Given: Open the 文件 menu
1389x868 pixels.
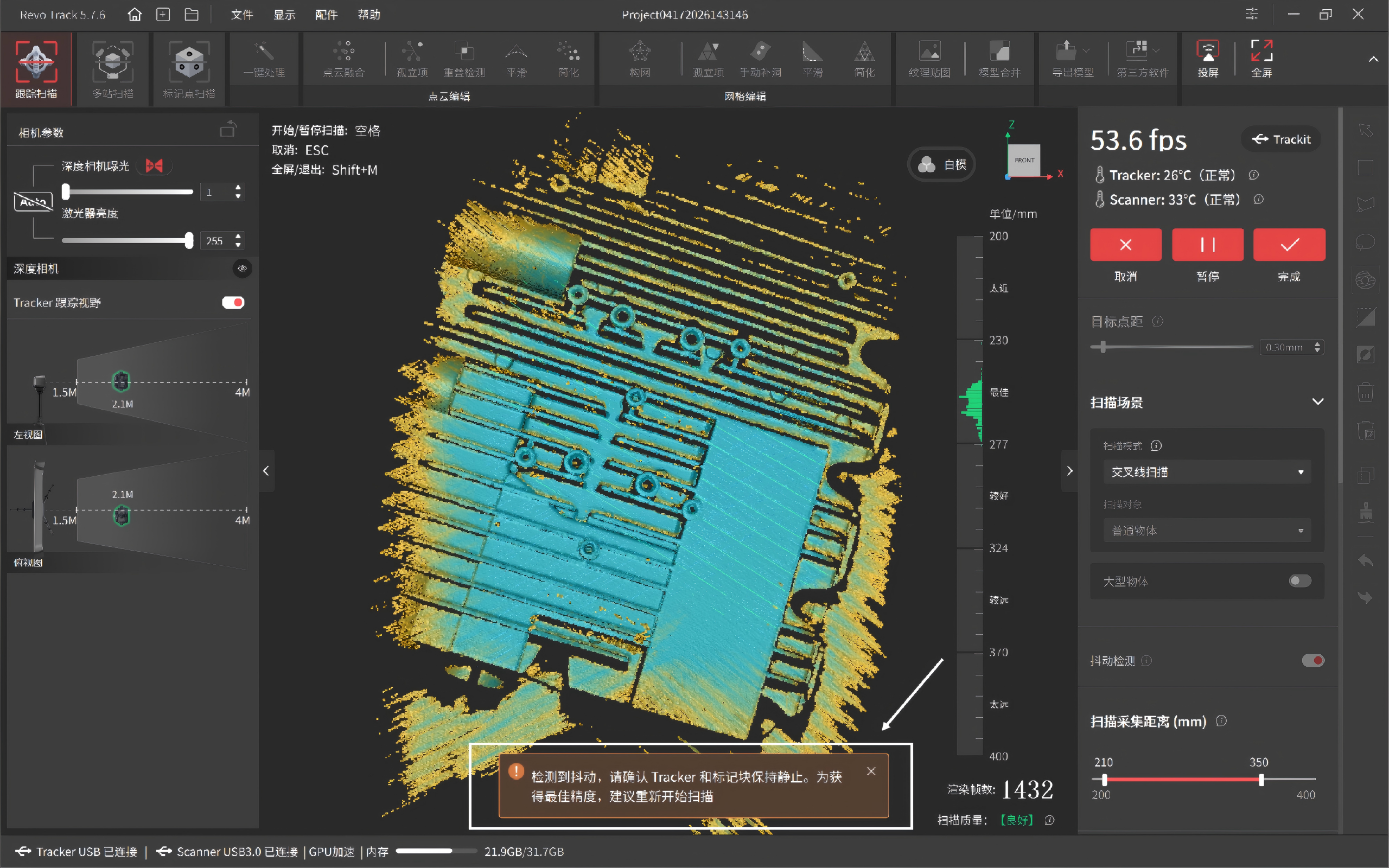Looking at the screenshot, I should tap(241, 14).
